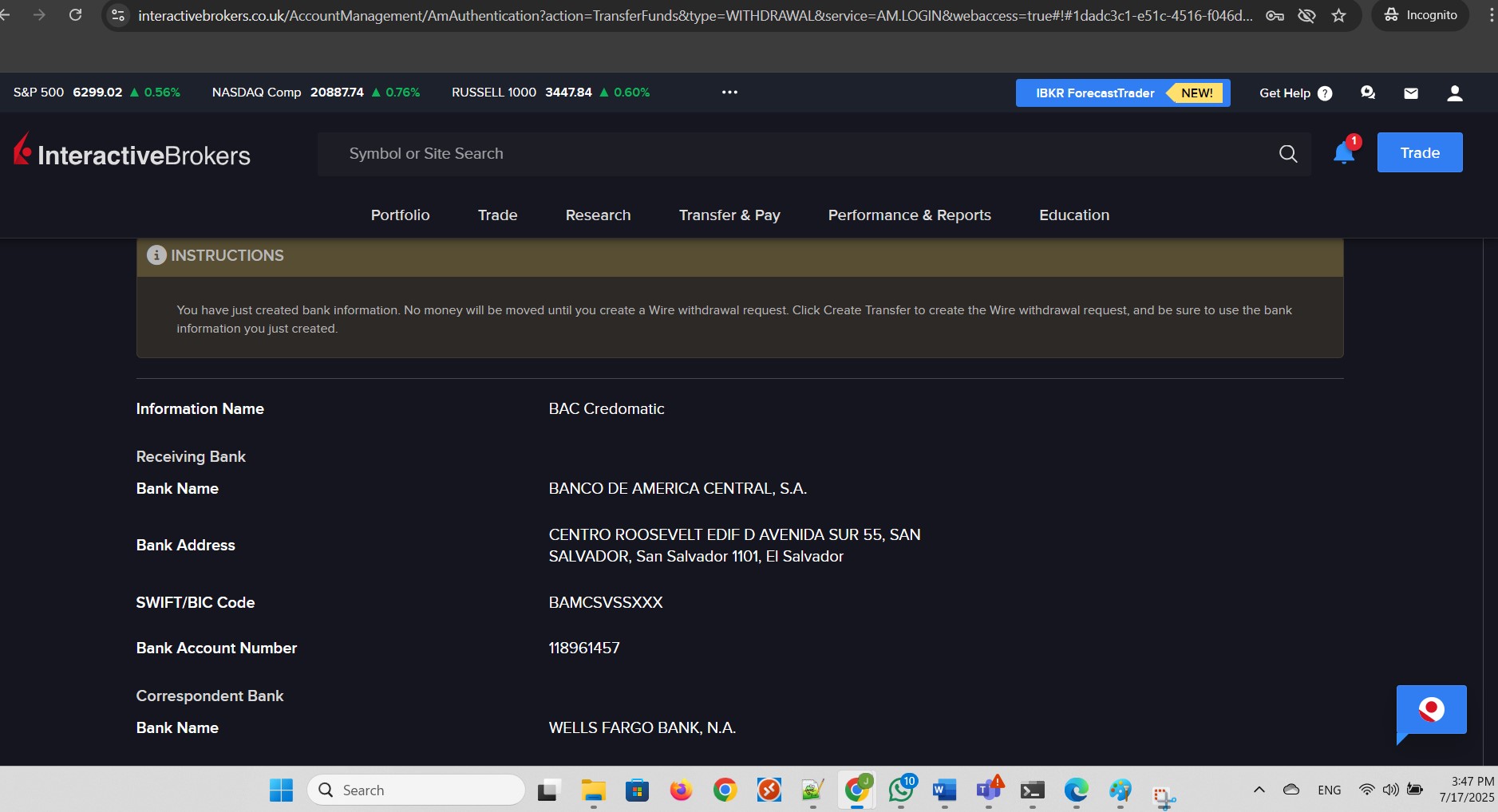Switch input language via ENG indicator
Image resolution: width=1498 pixels, height=812 pixels.
1330,790
